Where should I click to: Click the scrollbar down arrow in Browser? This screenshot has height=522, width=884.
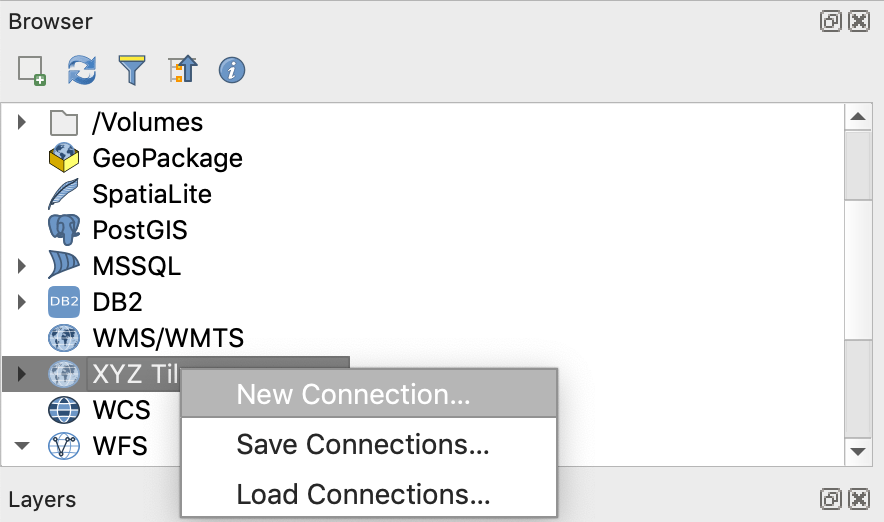(x=858, y=452)
